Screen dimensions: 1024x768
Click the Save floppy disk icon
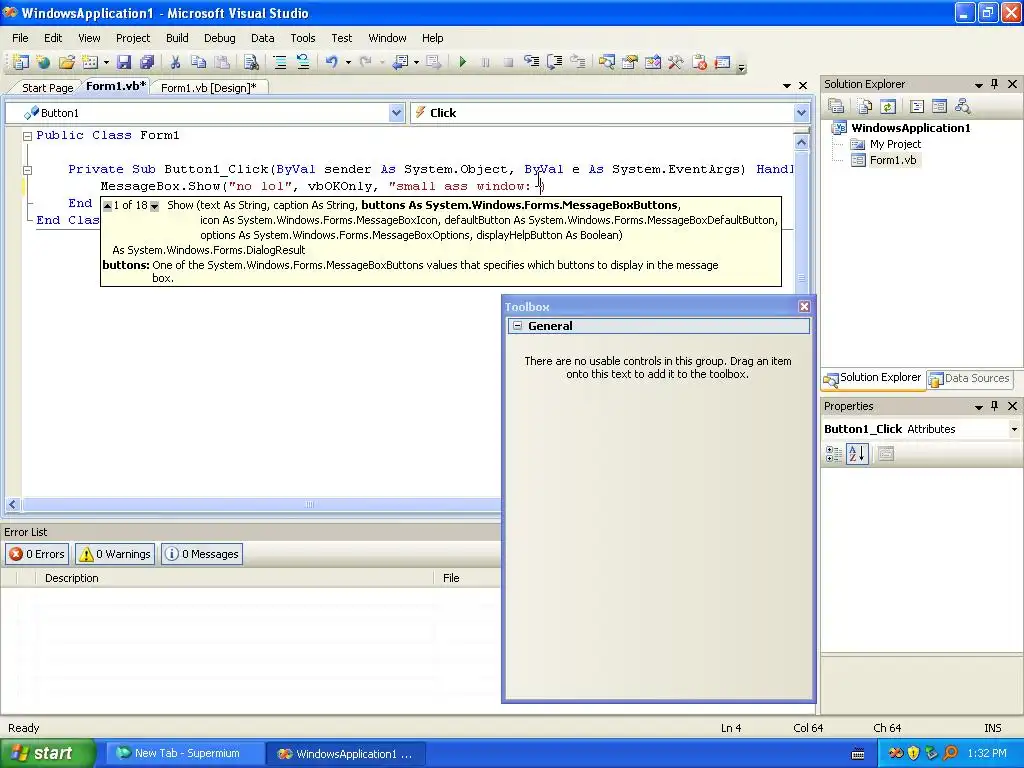pyautogui.click(x=123, y=62)
